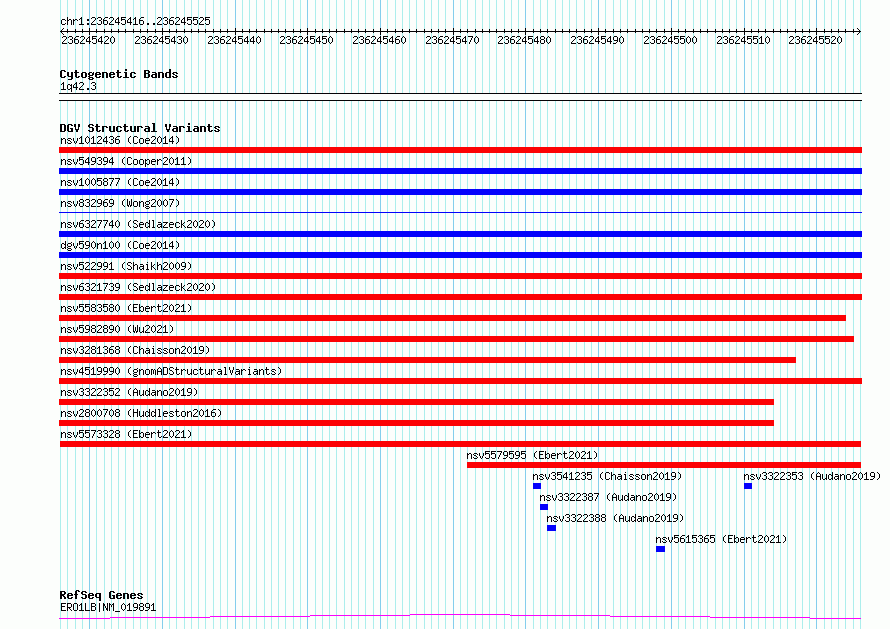Viewport: 890px width, 629px height.
Task: Open the nsv3322352 (Audano2019) label
Action: point(129,392)
